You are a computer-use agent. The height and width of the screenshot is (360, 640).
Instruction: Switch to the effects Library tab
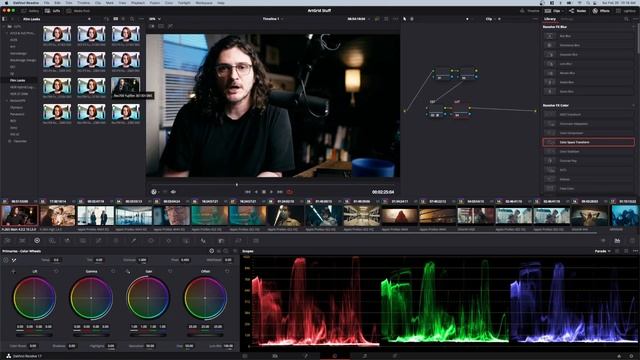tap(549, 19)
